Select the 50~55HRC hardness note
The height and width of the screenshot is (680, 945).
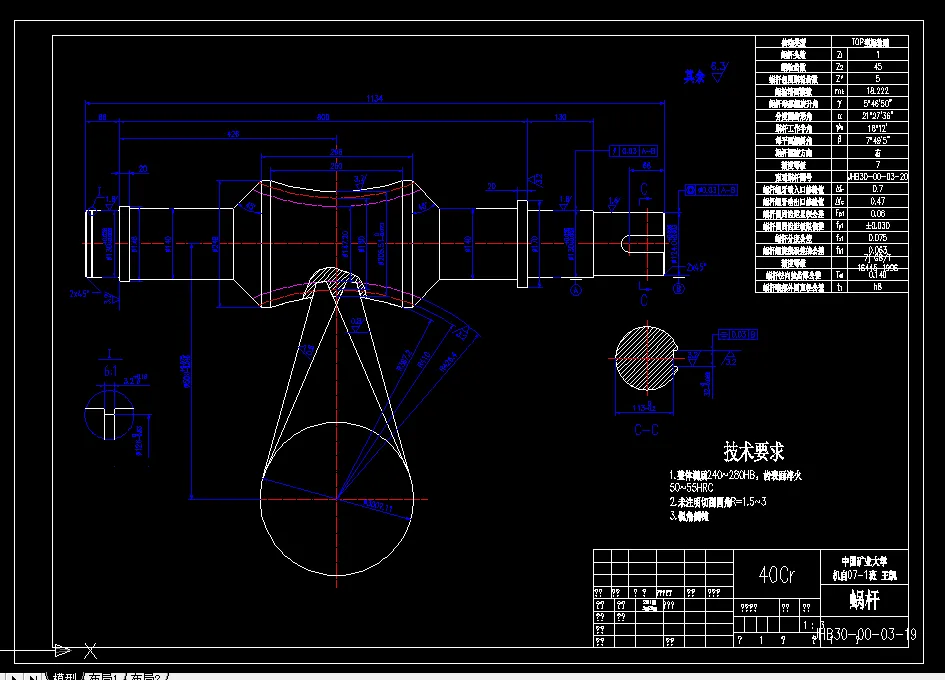pyautogui.click(x=691, y=488)
